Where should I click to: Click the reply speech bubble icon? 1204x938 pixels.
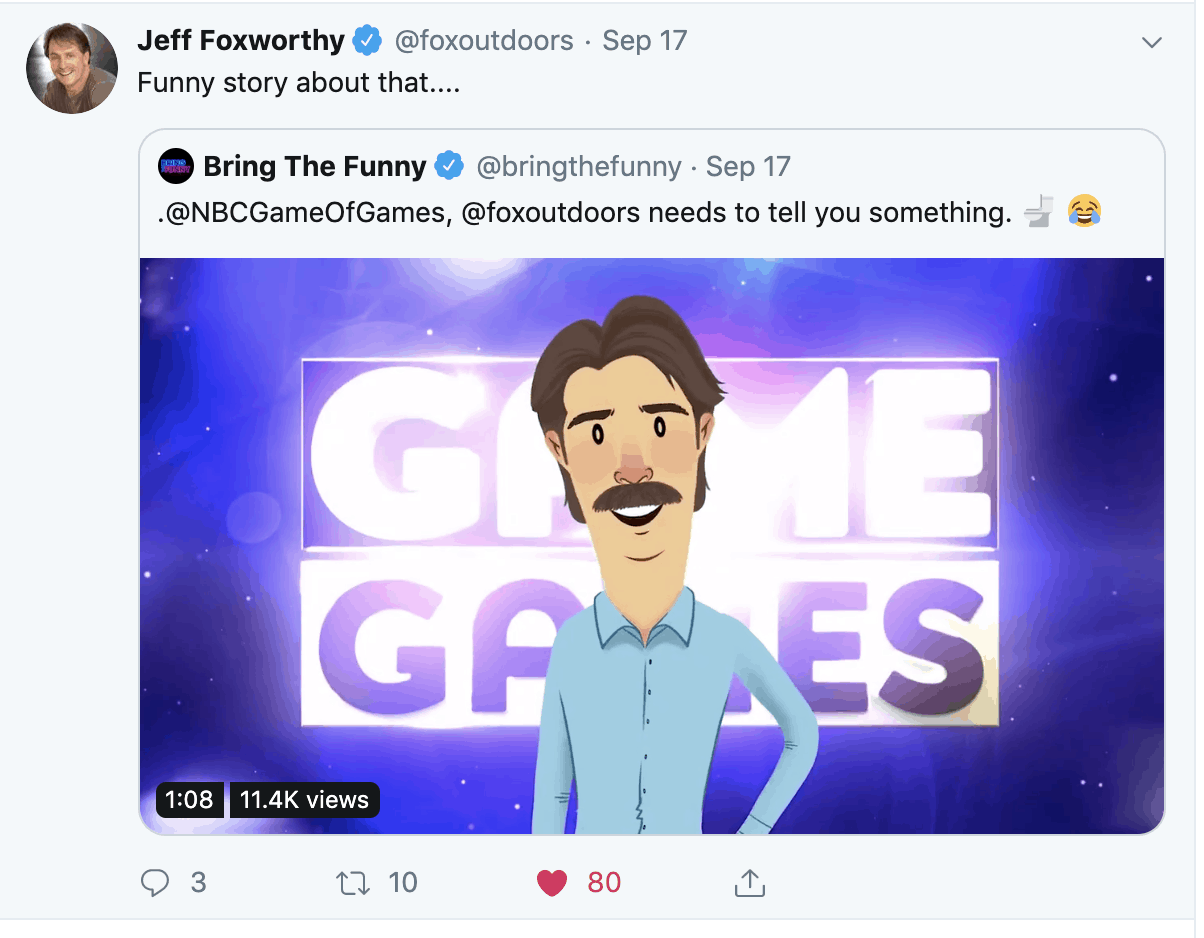[x=155, y=882]
